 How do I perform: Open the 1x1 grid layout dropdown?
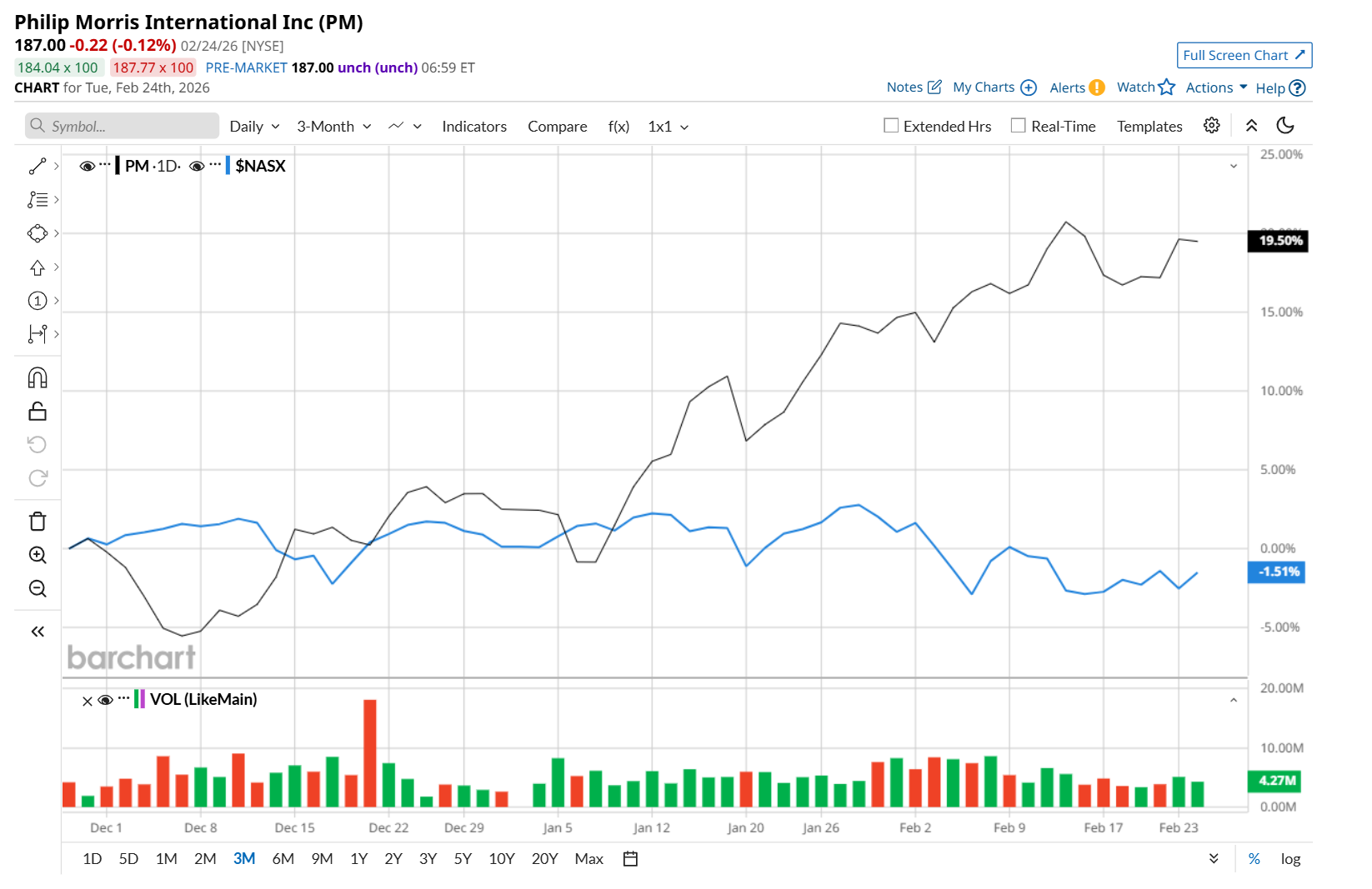coord(668,127)
